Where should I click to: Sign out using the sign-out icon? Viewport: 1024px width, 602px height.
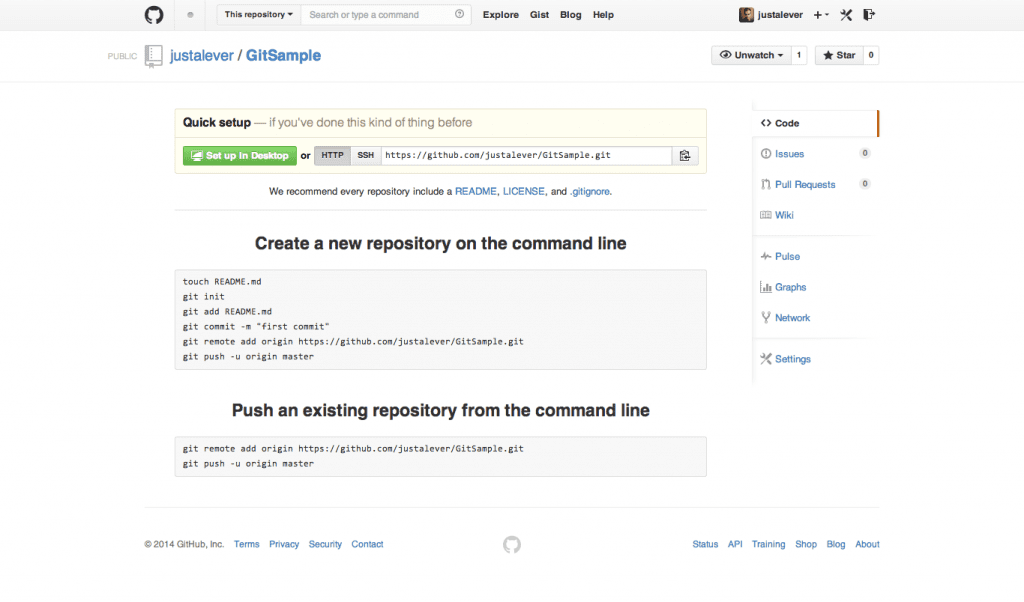(869, 14)
